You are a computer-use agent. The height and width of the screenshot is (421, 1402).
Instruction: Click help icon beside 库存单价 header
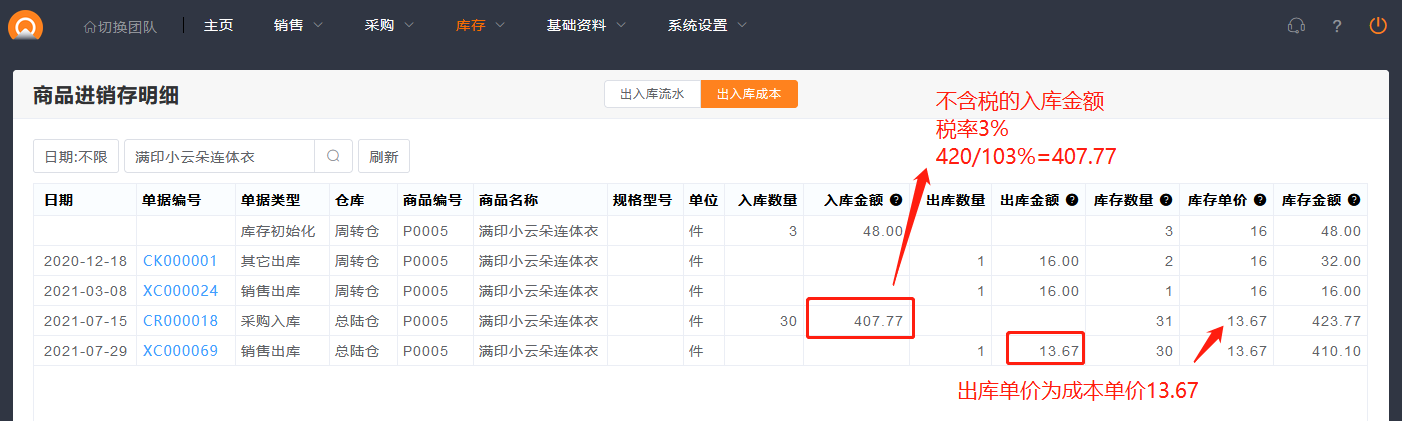(x=1260, y=200)
